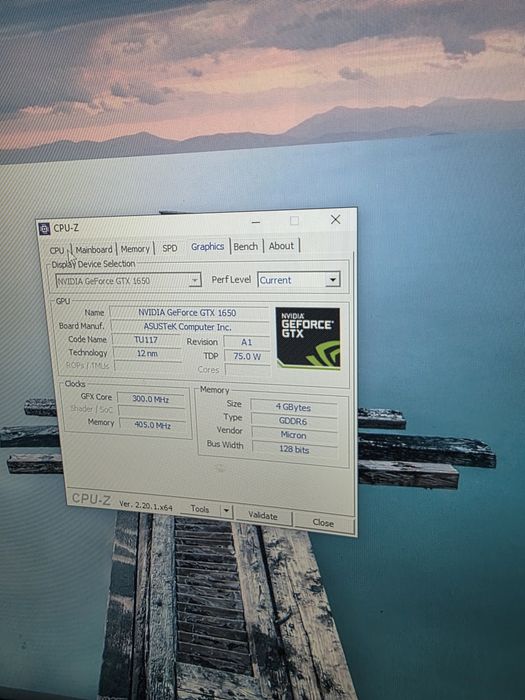Click the Graphics tab

(208, 246)
